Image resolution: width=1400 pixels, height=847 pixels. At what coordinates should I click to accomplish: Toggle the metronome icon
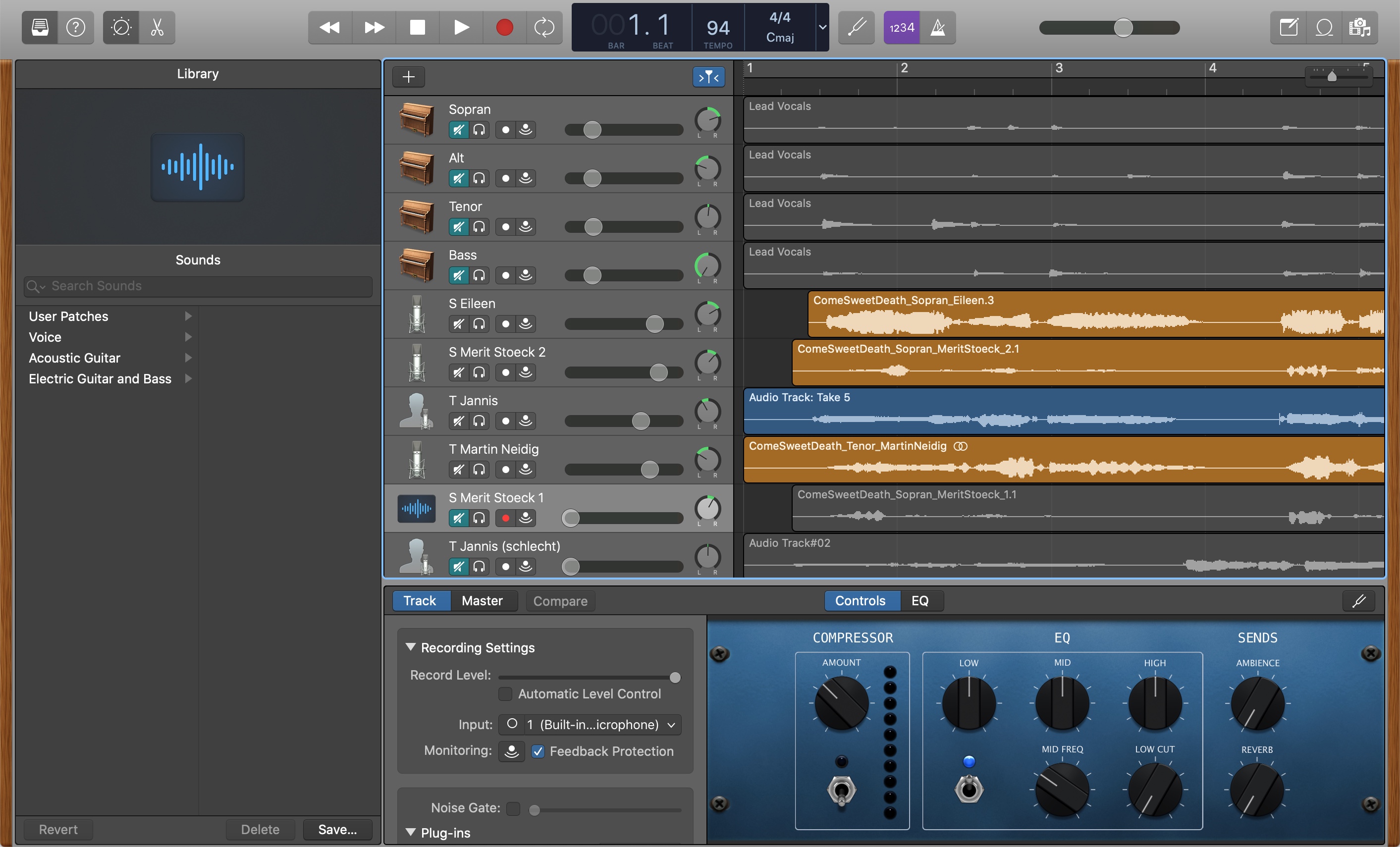[x=937, y=27]
